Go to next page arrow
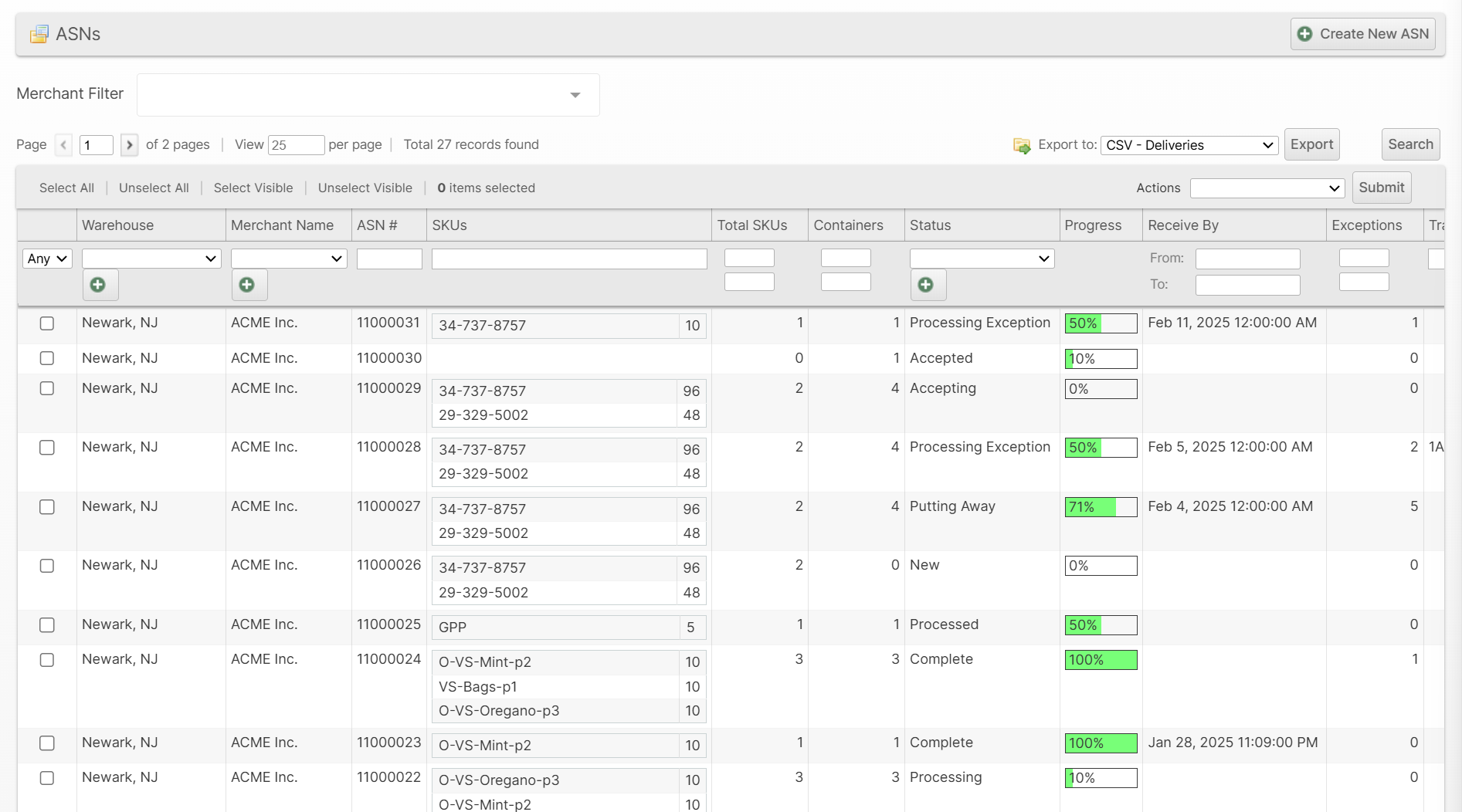The width and height of the screenshot is (1462, 812). [129, 145]
